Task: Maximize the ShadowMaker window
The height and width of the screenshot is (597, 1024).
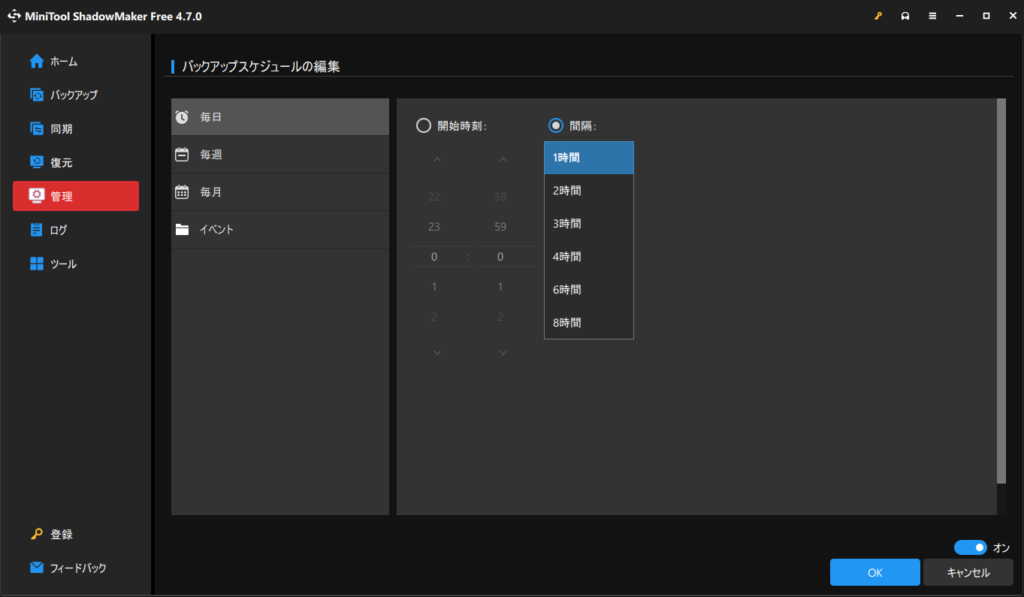Action: (x=986, y=16)
